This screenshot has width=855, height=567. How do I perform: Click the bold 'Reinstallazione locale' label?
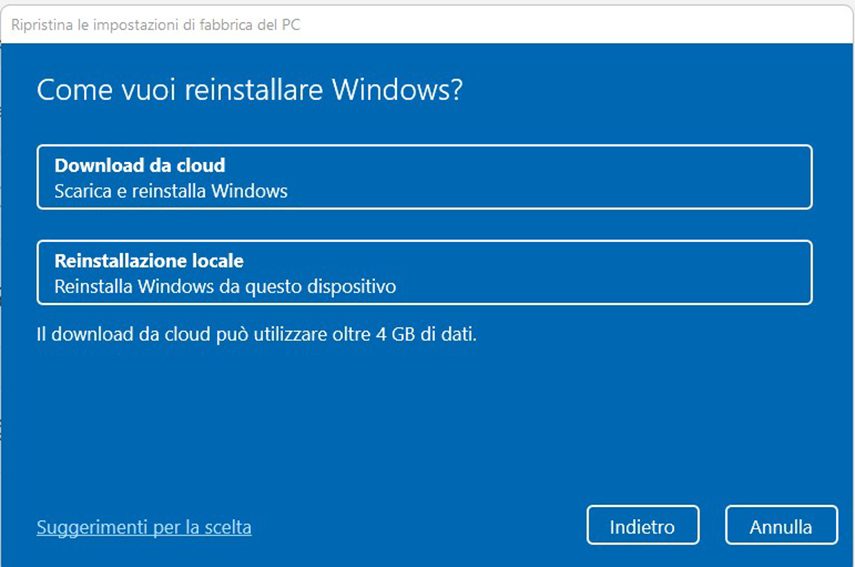coord(148,261)
